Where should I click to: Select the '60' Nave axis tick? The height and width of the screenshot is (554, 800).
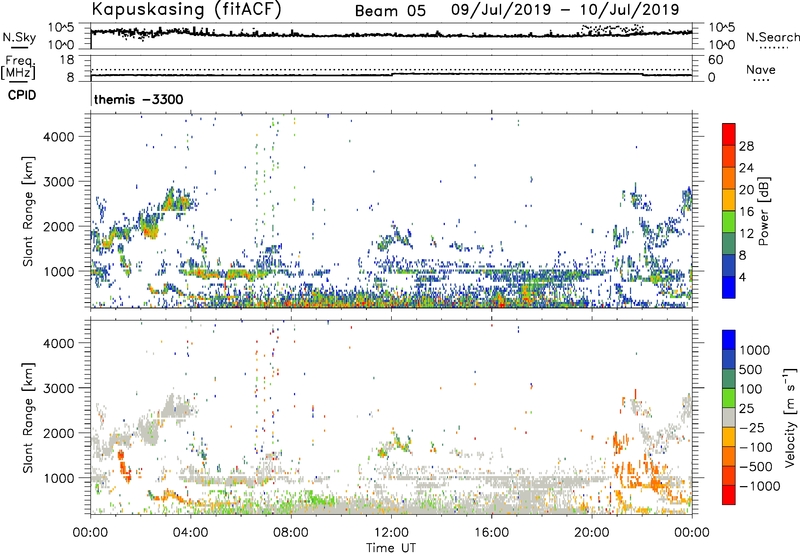715,60
